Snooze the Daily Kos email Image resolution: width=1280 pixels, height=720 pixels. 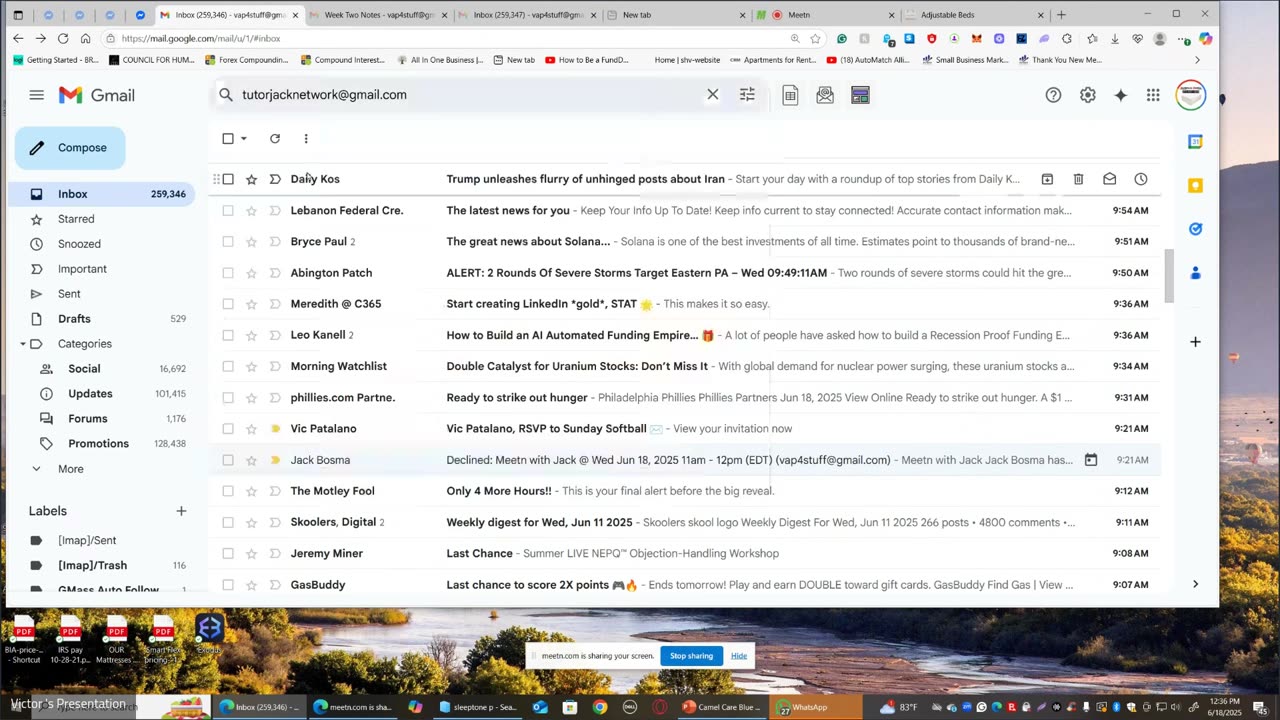[1141, 179]
